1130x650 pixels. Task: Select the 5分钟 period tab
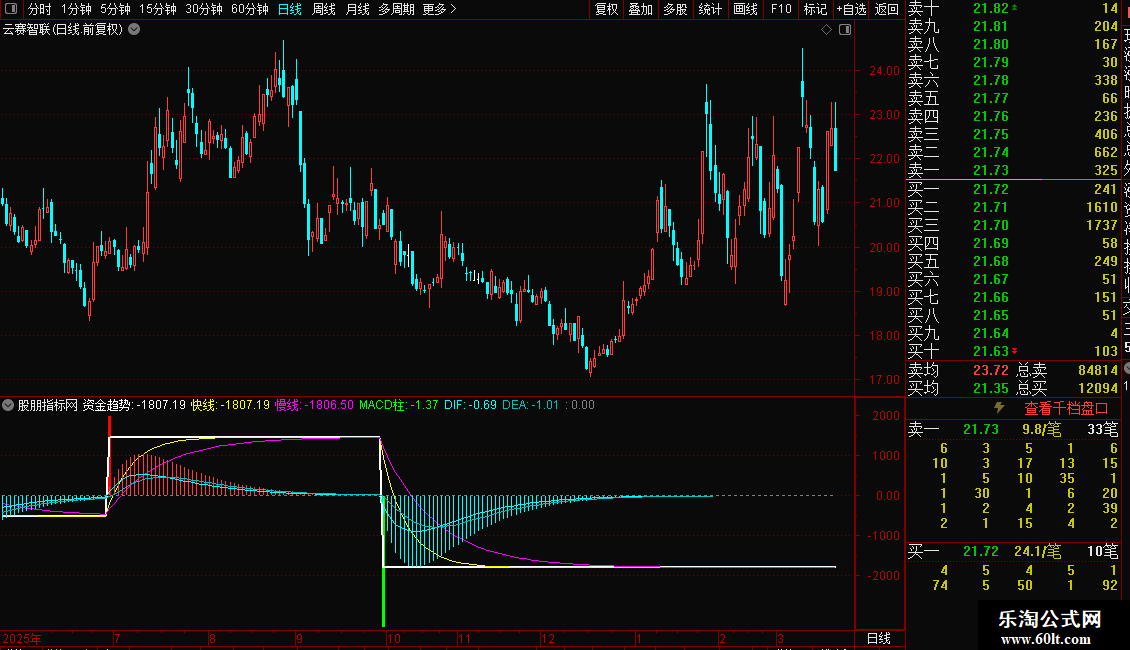tap(115, 9)
